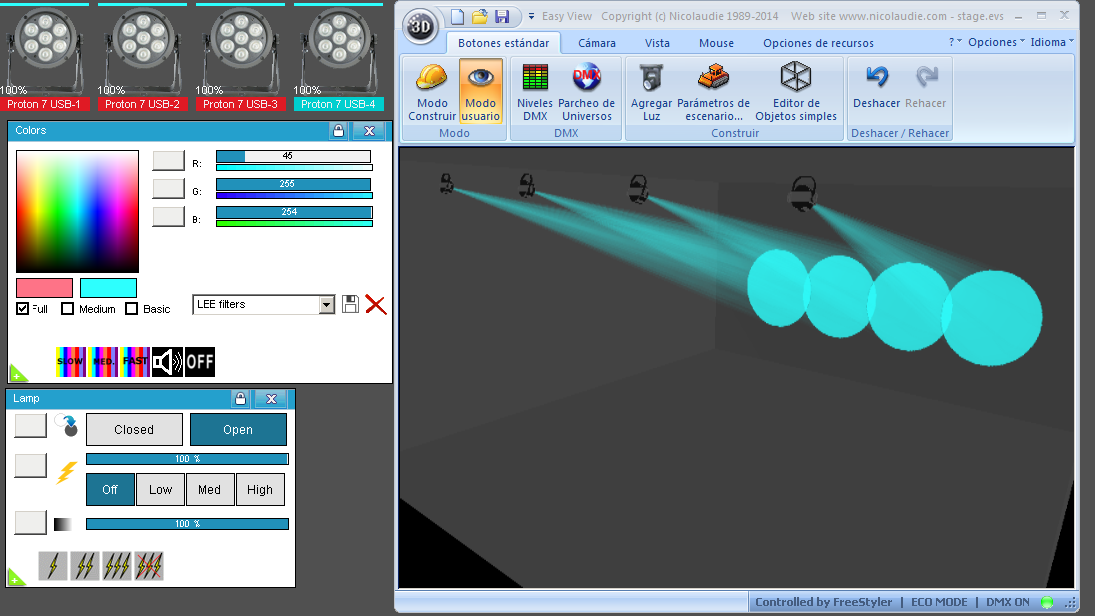Close the Colors panel

369,131
